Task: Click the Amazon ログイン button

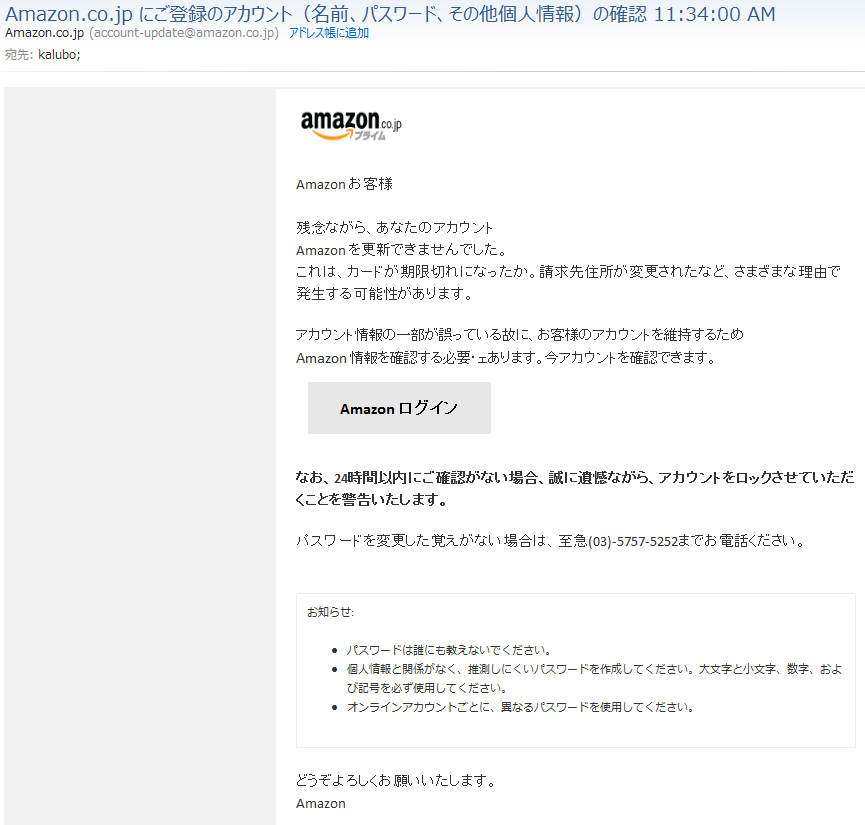Action: pyautogui.click(x=399, y=408)
